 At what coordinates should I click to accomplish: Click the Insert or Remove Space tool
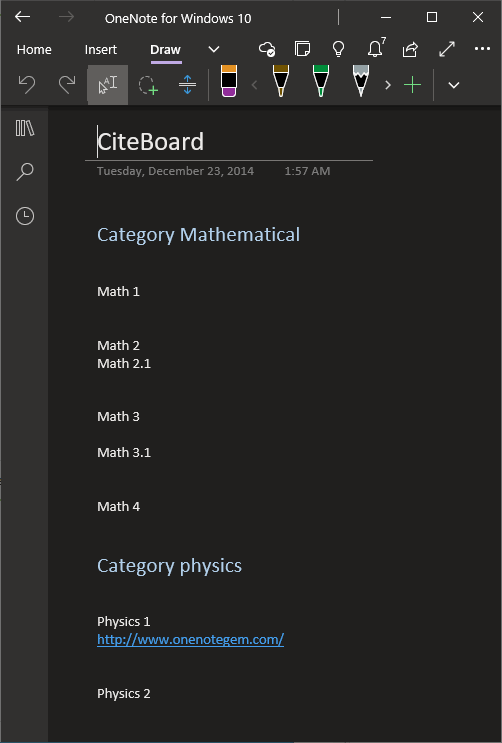pyautogui.click(x=188, y=85)
